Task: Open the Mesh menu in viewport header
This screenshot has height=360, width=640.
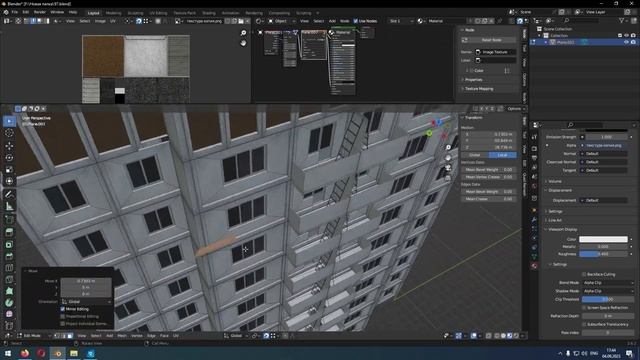Action: (x=122, y=336)
